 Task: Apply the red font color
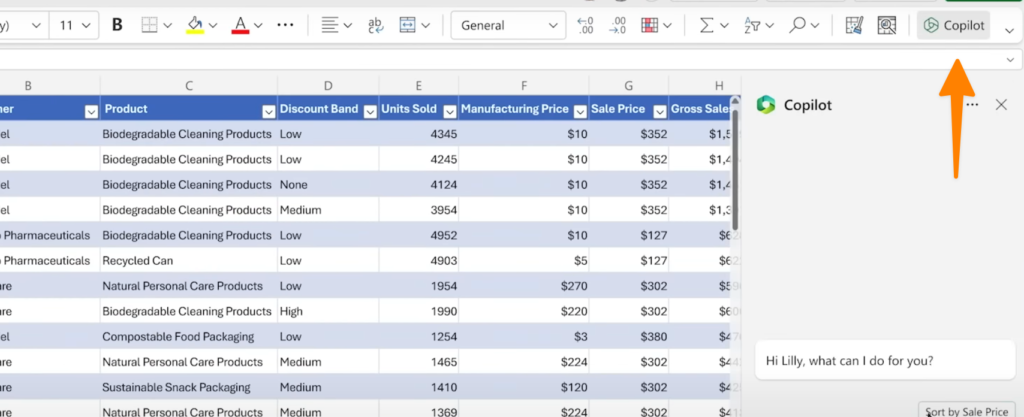(240, 25)
